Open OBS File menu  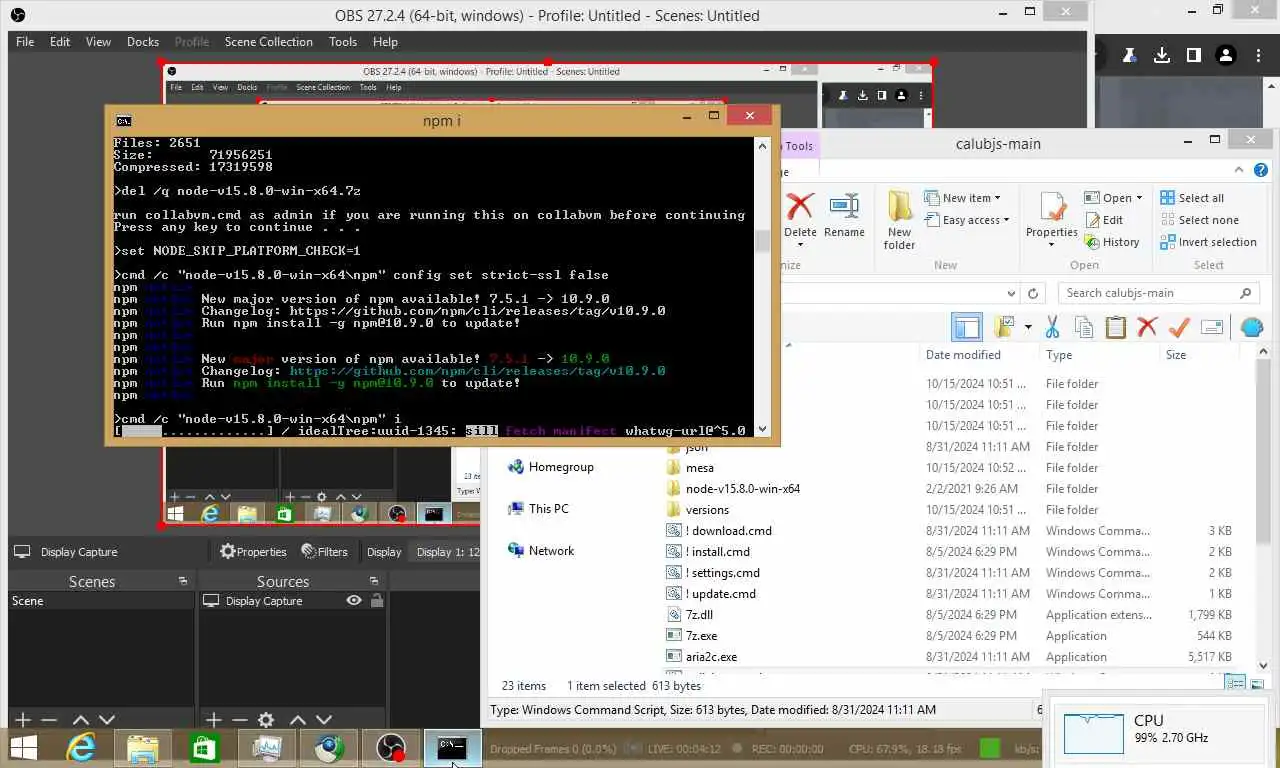click(25, 42)
